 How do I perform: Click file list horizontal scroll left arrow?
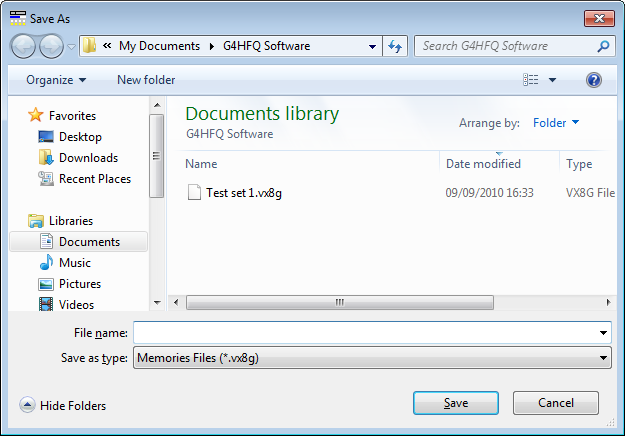[176, 302]
